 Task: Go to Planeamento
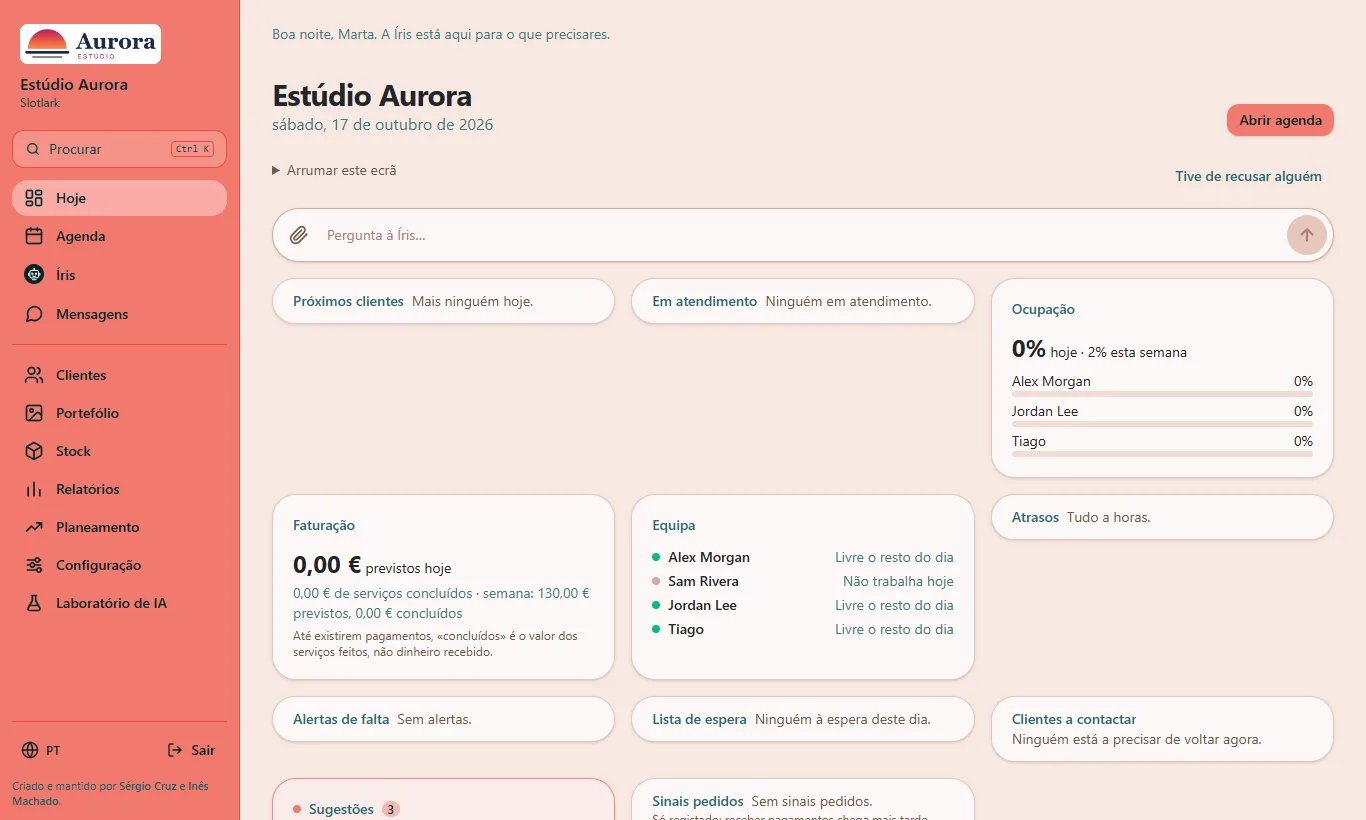coord(119,527)
